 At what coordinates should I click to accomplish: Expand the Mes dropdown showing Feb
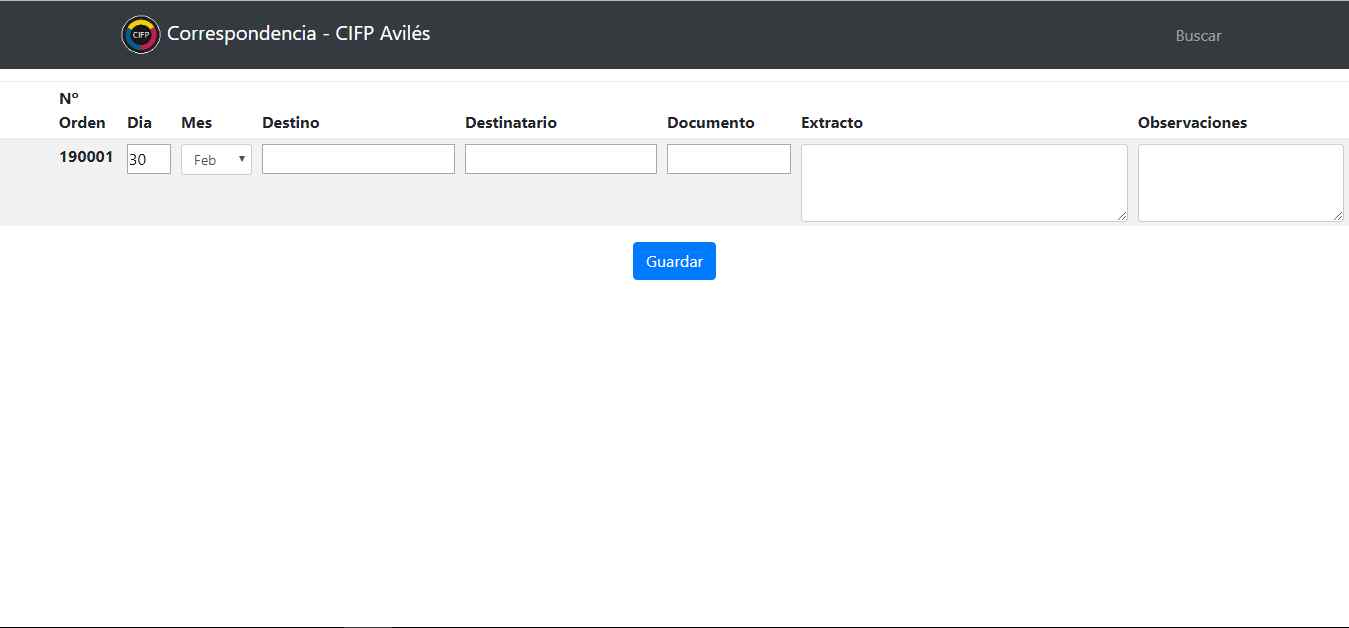point(216,159)
